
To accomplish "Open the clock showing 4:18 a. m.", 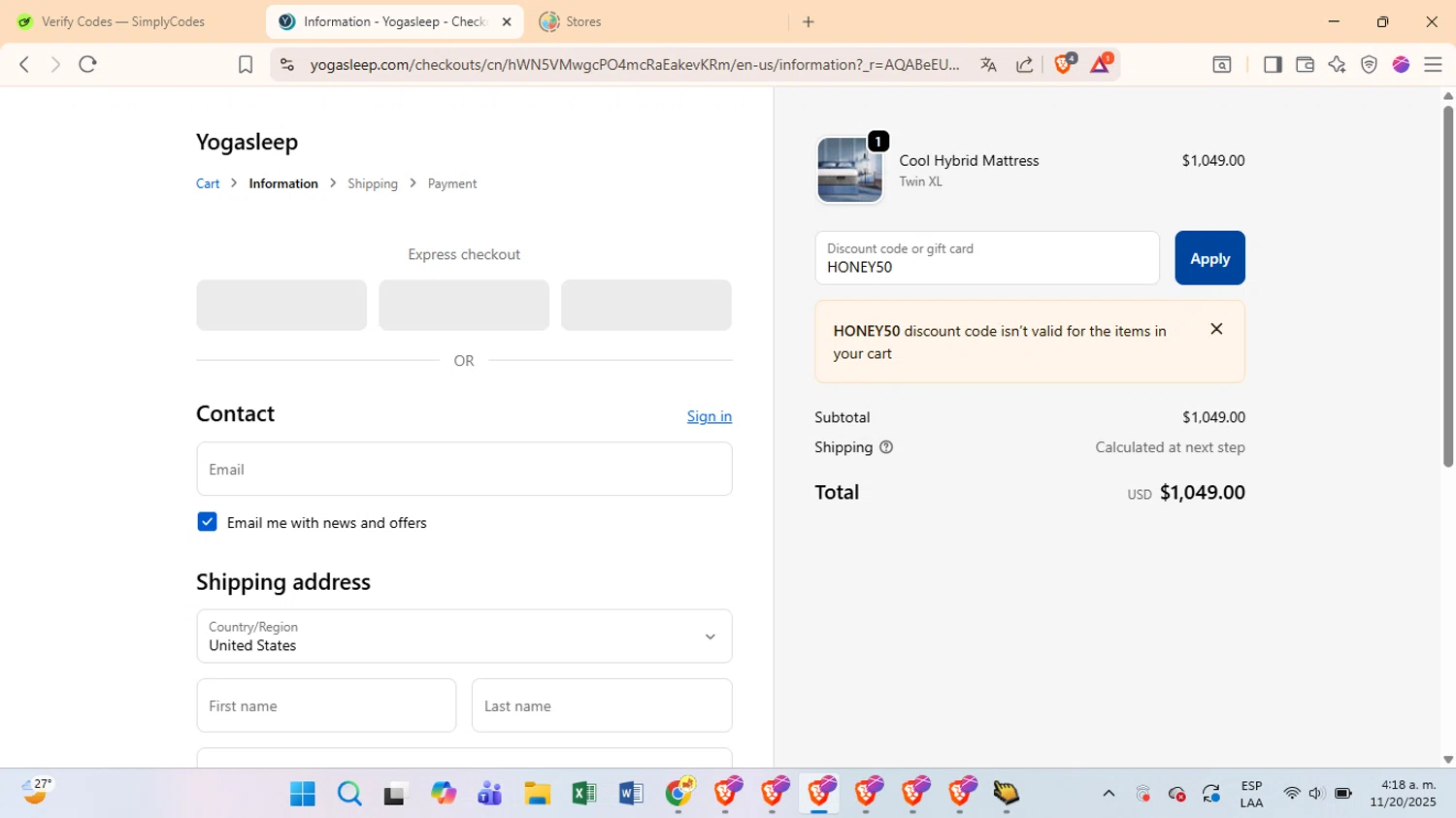I will tap(1403, 793).
